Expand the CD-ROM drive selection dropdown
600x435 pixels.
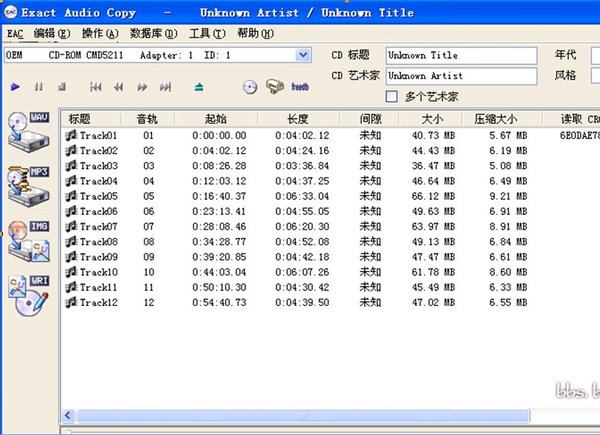coord(303,55)
